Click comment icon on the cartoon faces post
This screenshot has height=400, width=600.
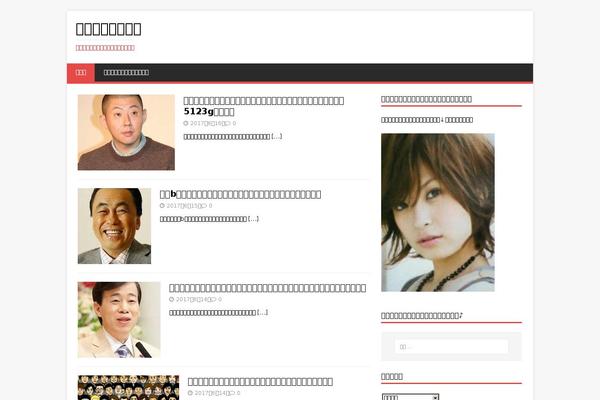pos(233,393)
